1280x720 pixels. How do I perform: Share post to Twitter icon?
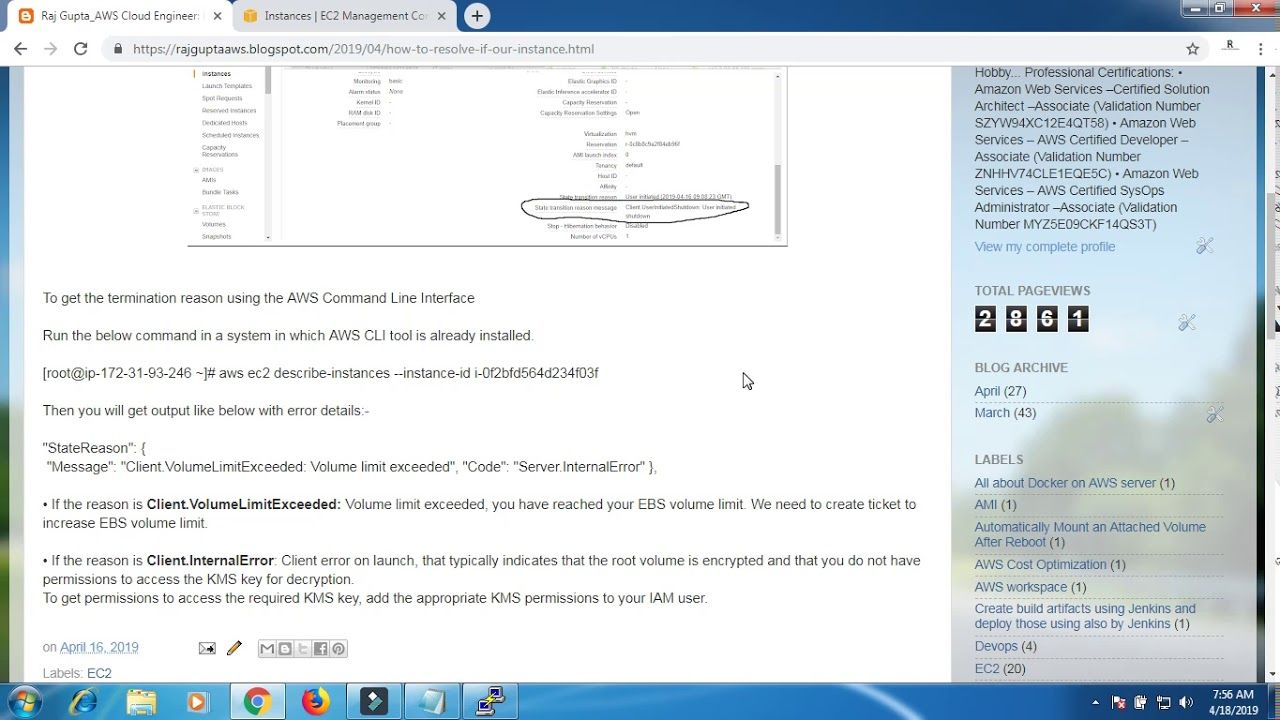coord(303,648)
